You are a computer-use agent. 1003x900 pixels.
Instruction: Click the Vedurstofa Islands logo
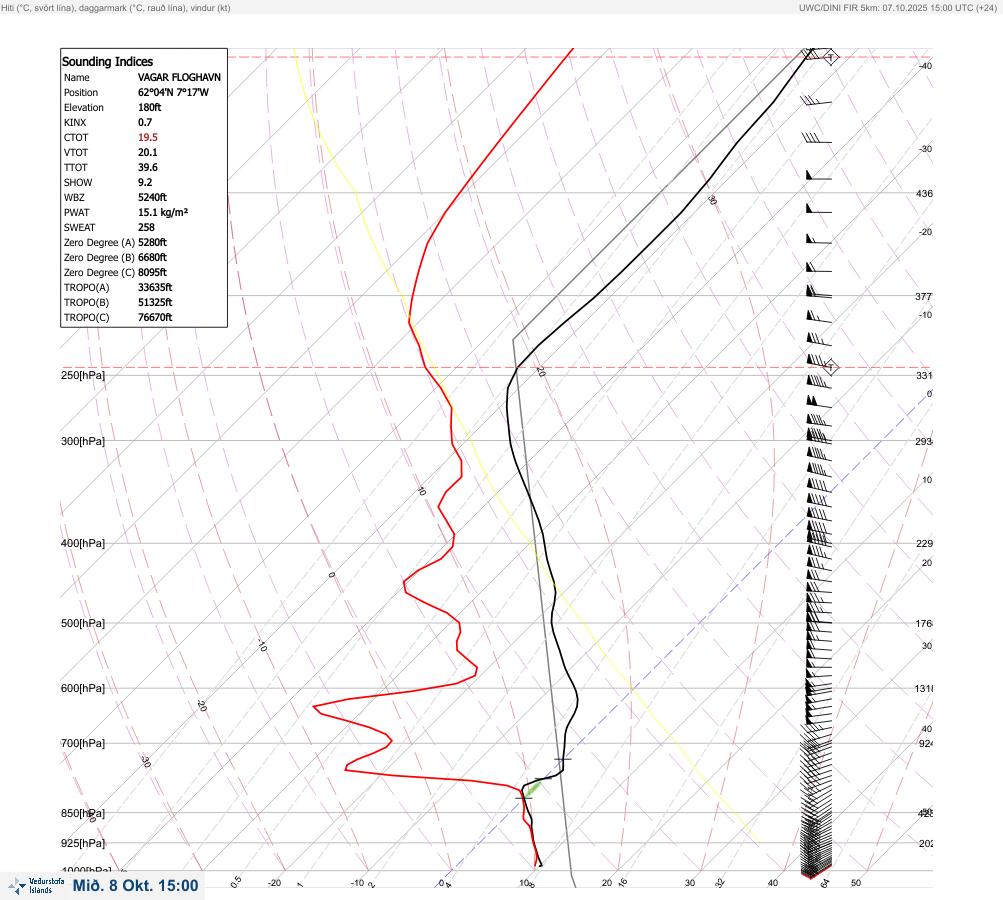coord(36,886)
